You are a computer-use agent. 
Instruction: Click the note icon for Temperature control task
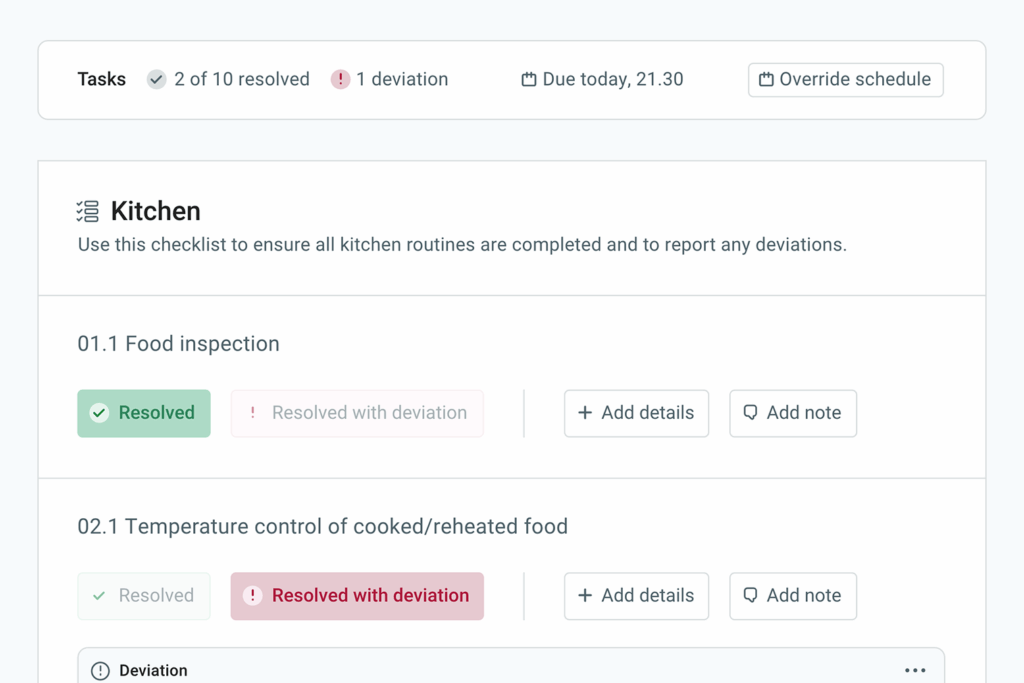[x=750, y=596]
